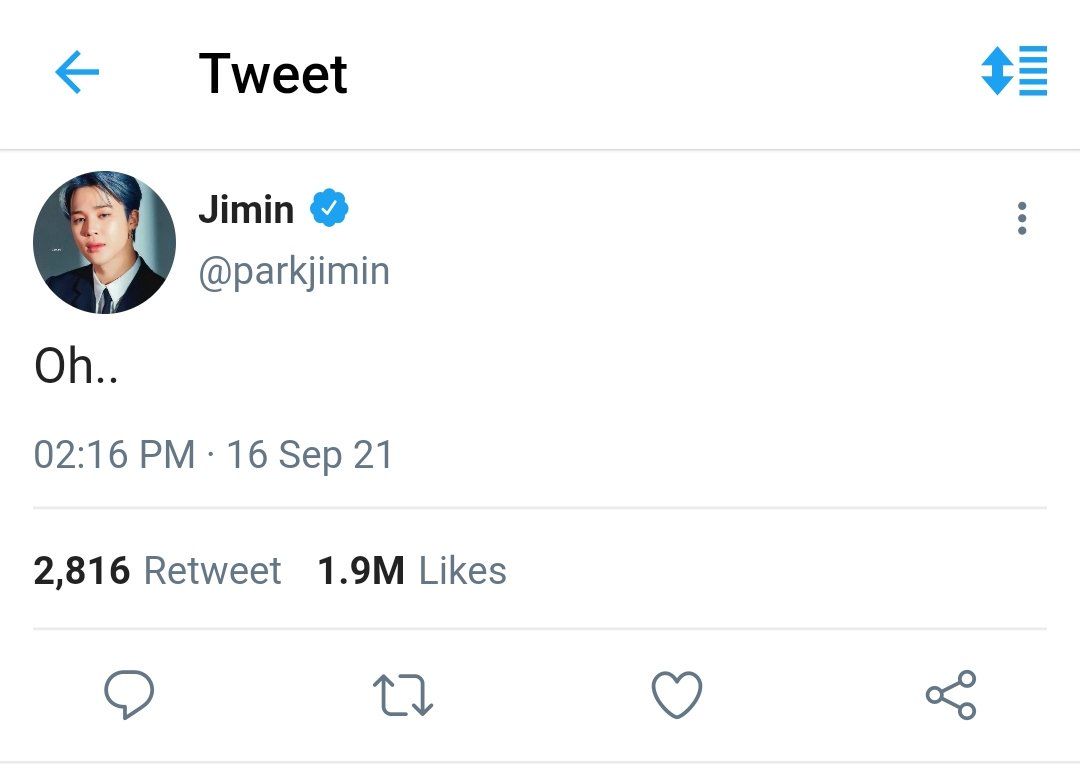This screenshot has height=781, width=1080.
Task: Like the tweet with the heart
Action: pos(677,694)
